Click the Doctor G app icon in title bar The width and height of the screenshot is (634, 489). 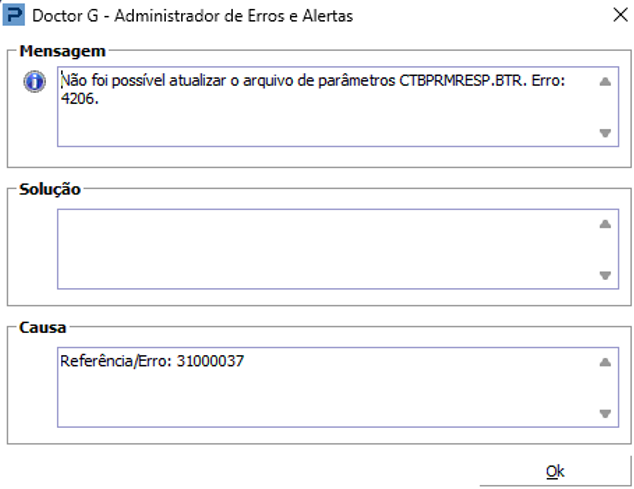click(14, 16)
